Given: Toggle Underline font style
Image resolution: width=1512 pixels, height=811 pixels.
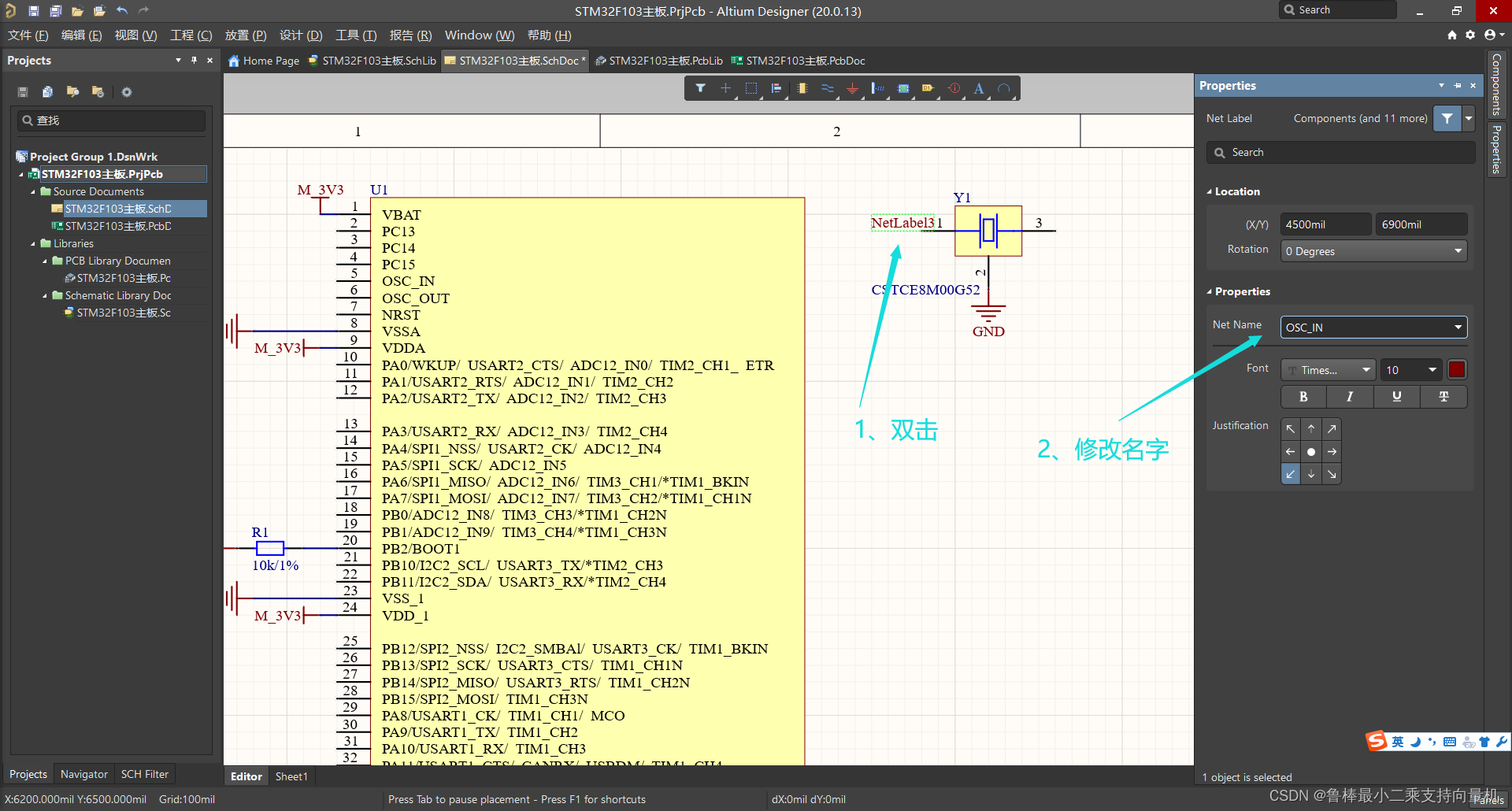Looking at the screenshot, I should tap(1396, 396).
